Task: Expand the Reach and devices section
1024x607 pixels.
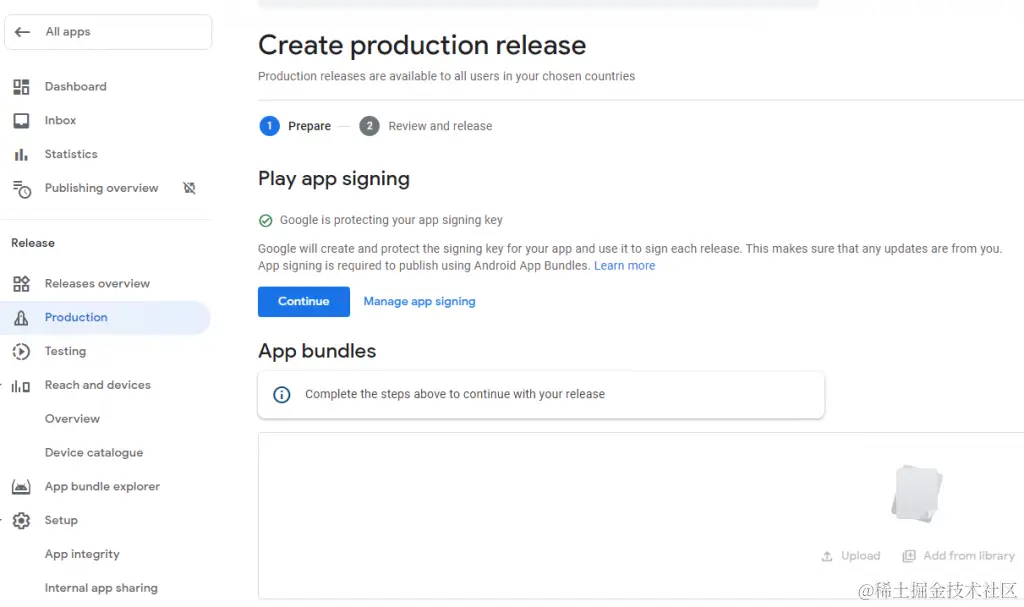Action: click(3, 385)
